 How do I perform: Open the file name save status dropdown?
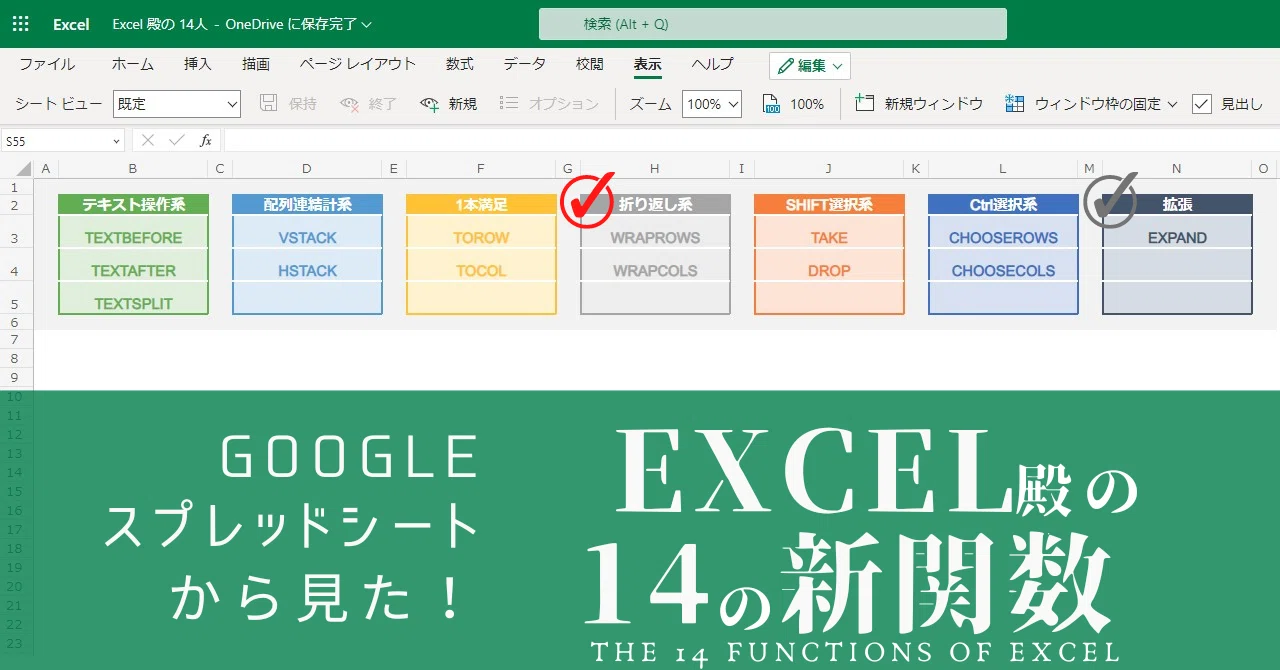(x=241, y=24)
